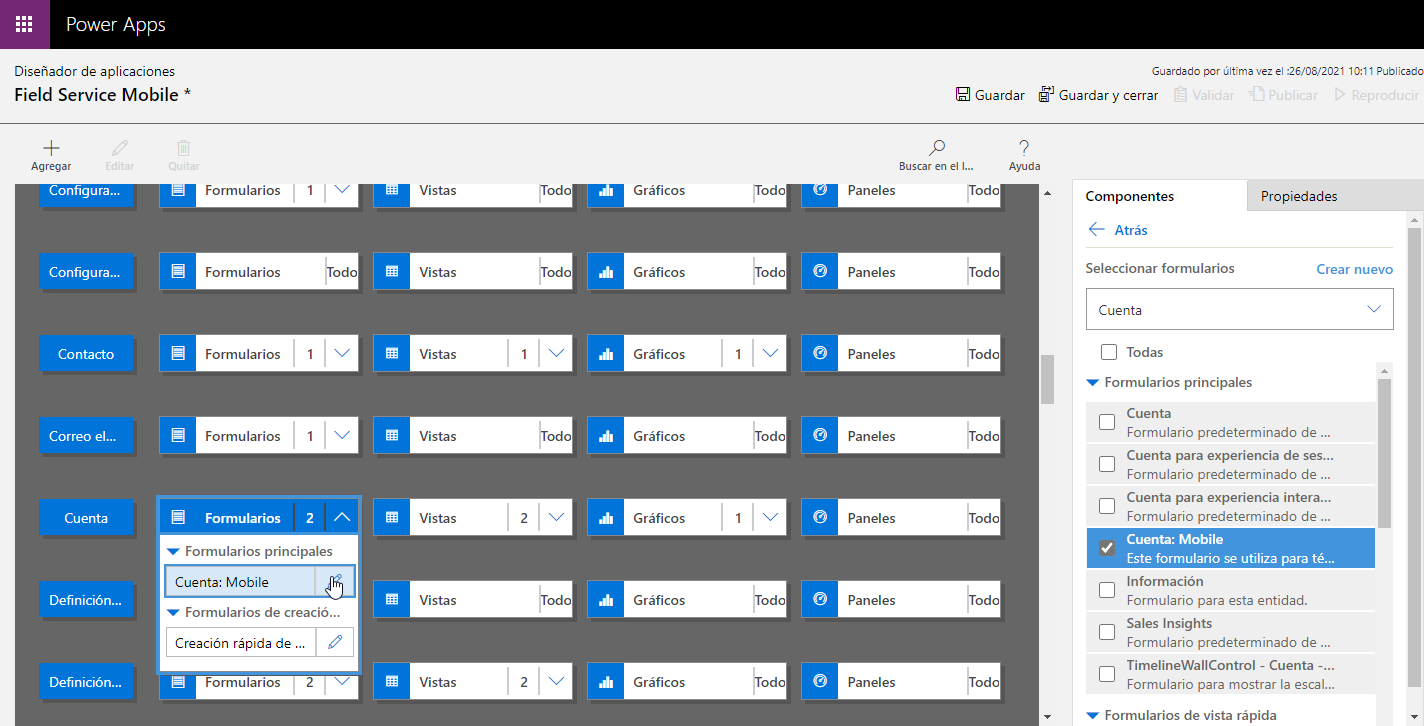
Task: Expand Vistas chevron in Contacto row
Action: (556, 354)
